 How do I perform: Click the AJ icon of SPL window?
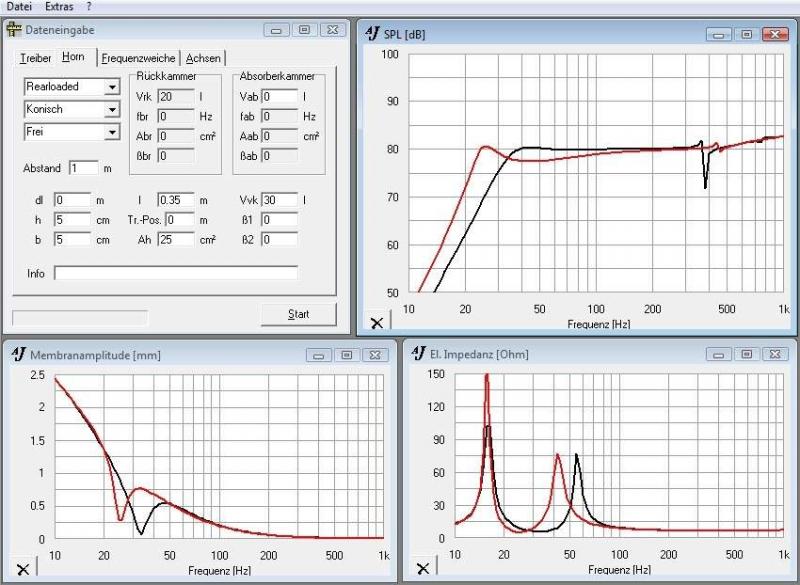pyautogui.click(x=373, y=34)
